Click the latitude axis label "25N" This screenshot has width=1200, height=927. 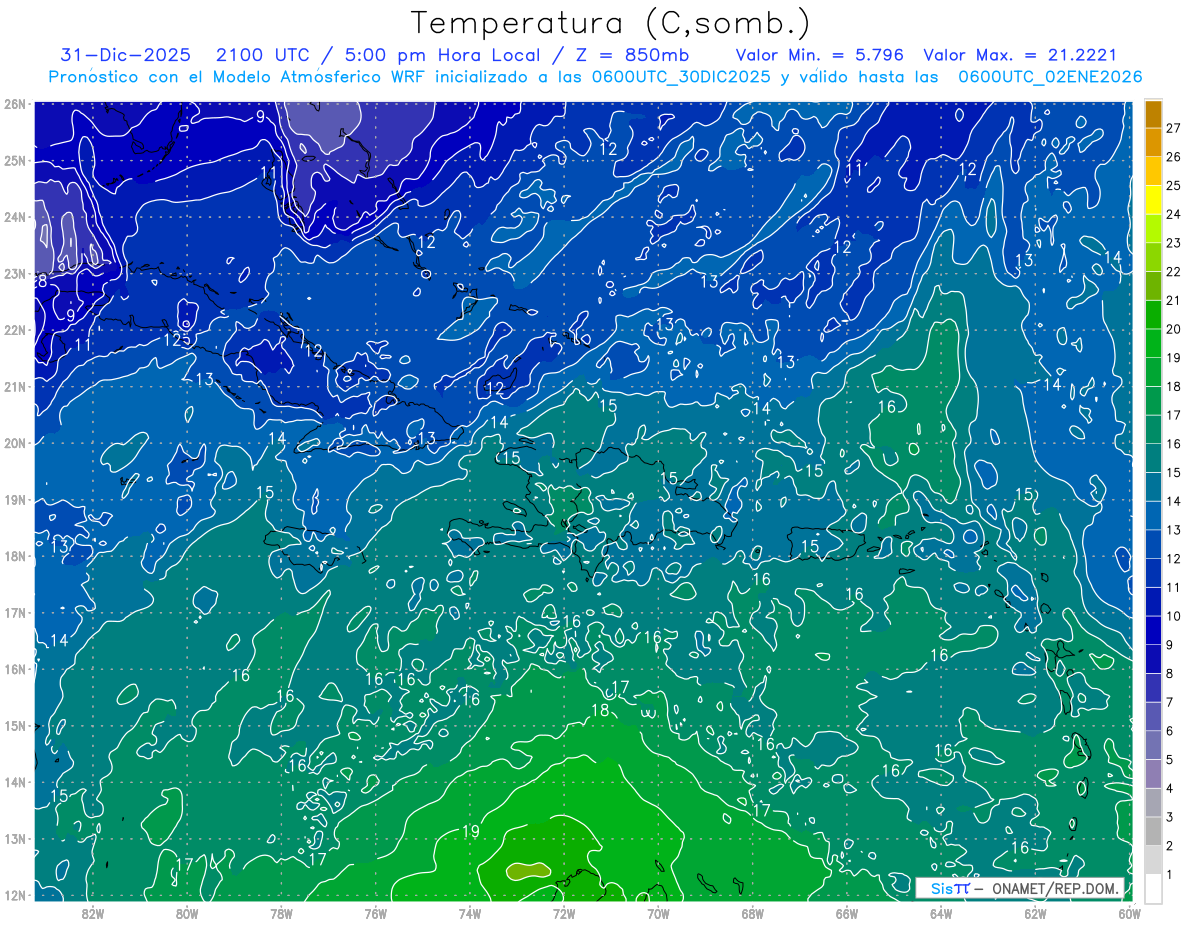[x=14, y=161]
